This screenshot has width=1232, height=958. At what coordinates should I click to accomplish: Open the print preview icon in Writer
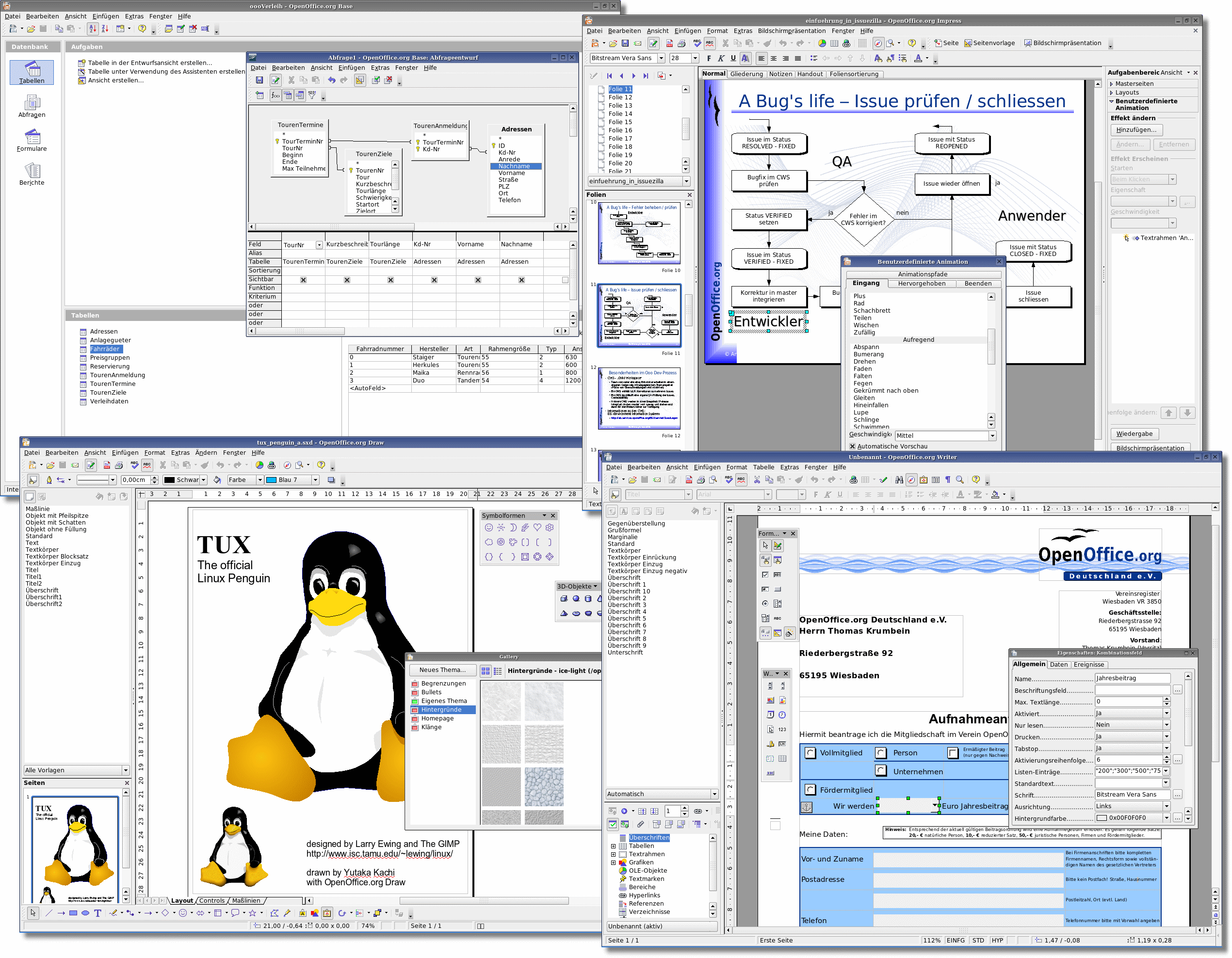pos(713,480)
